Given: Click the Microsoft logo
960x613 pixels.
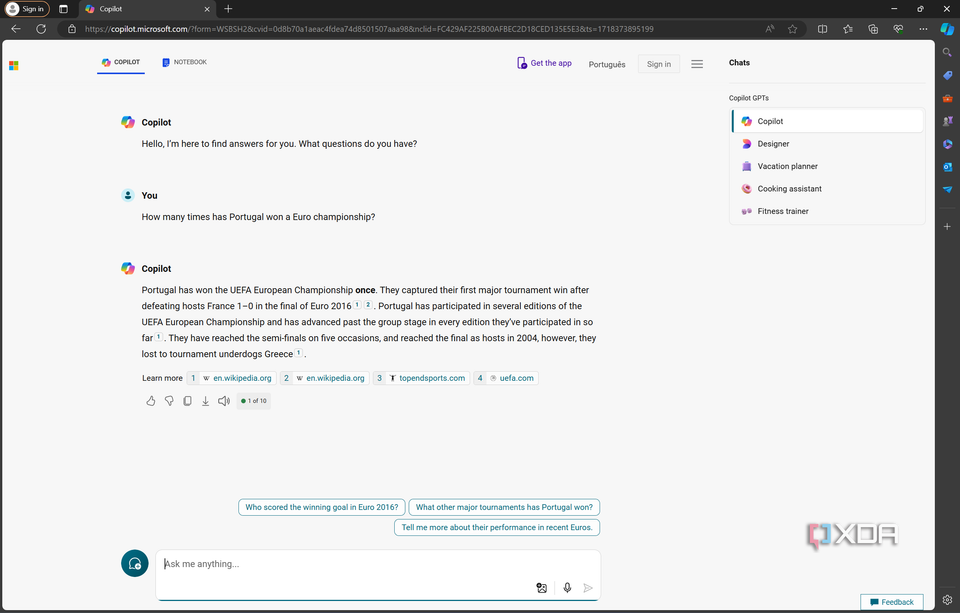Looking at the screenshot, I should [x=13, y=66].
